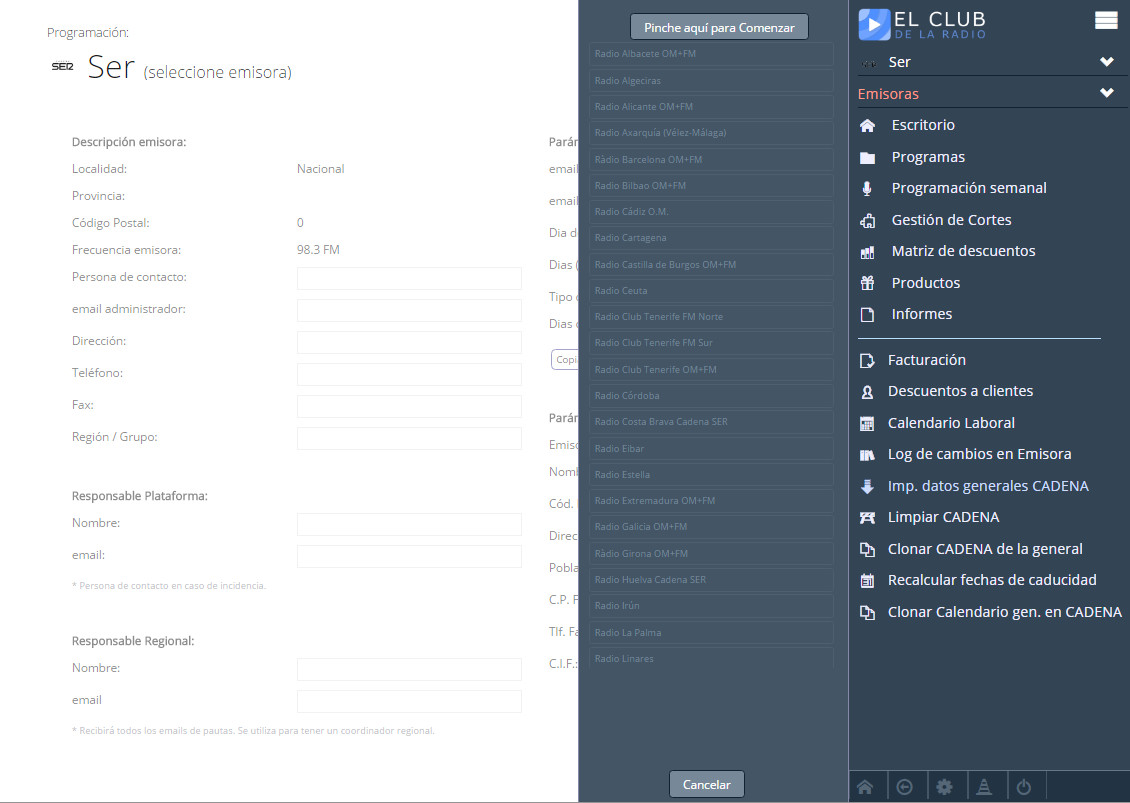
Task: Click the Escritorio home icon
Action: point(867,125)
